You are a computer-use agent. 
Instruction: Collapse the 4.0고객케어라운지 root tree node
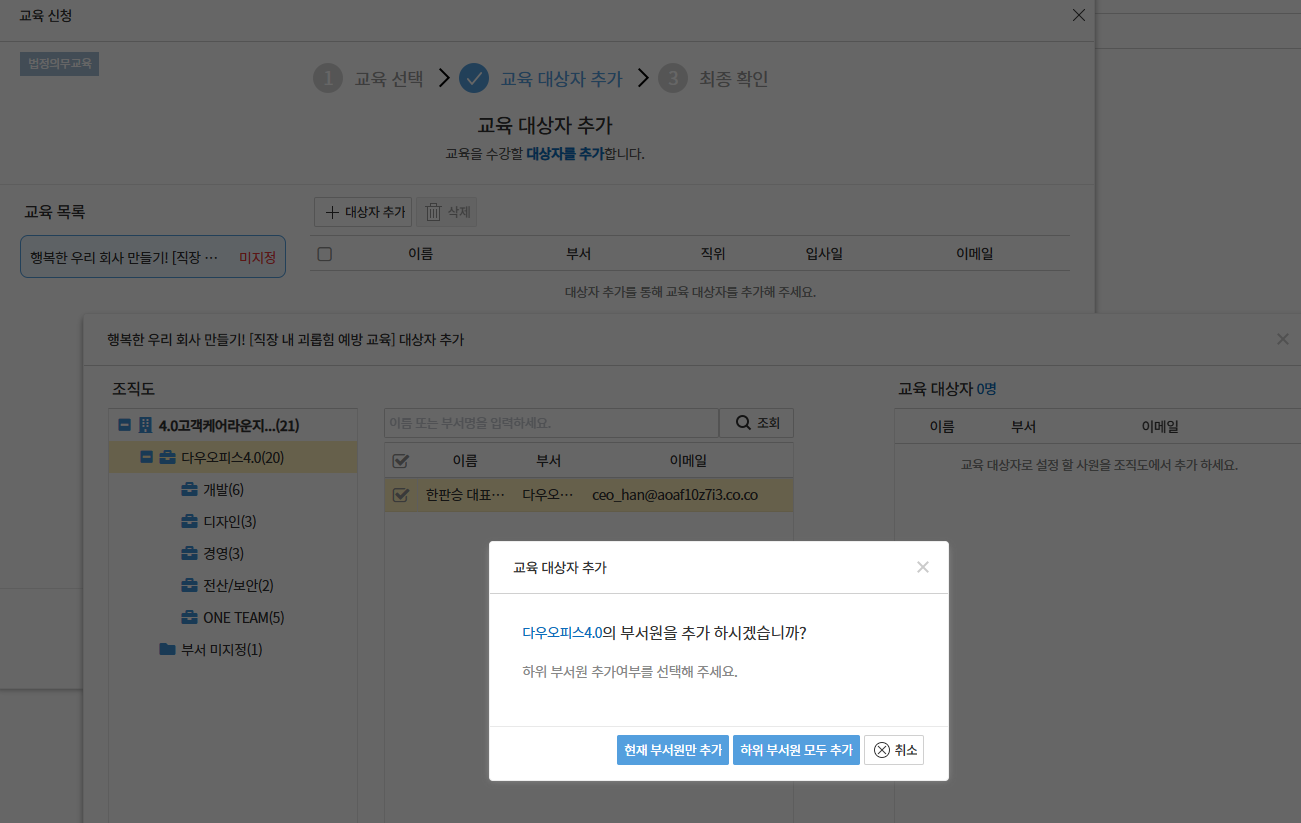(125, 426)
